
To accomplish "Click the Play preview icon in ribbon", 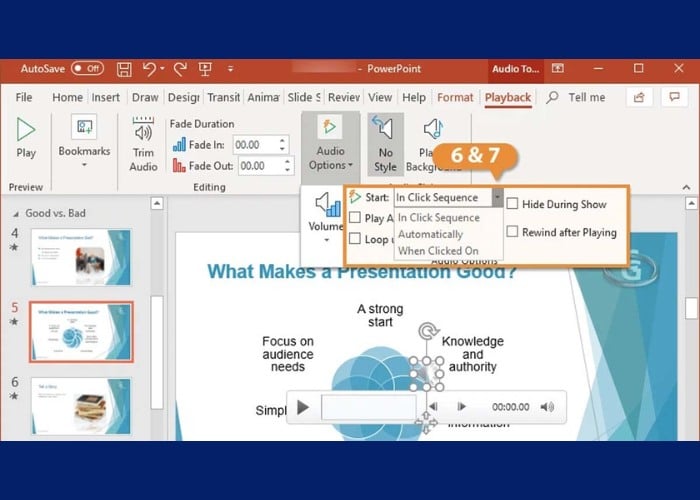I will [26, 134].
